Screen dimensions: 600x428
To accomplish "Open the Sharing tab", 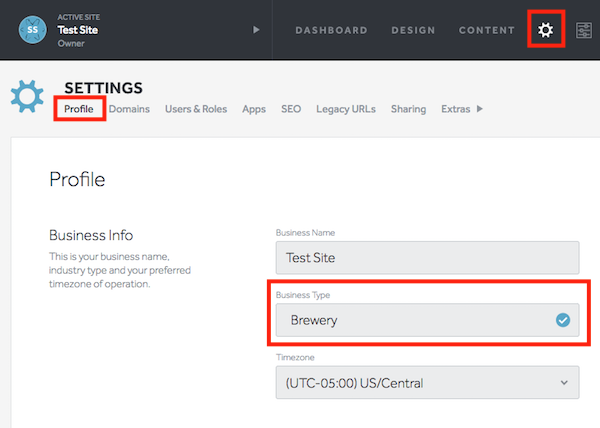I will tap(408, 109).
